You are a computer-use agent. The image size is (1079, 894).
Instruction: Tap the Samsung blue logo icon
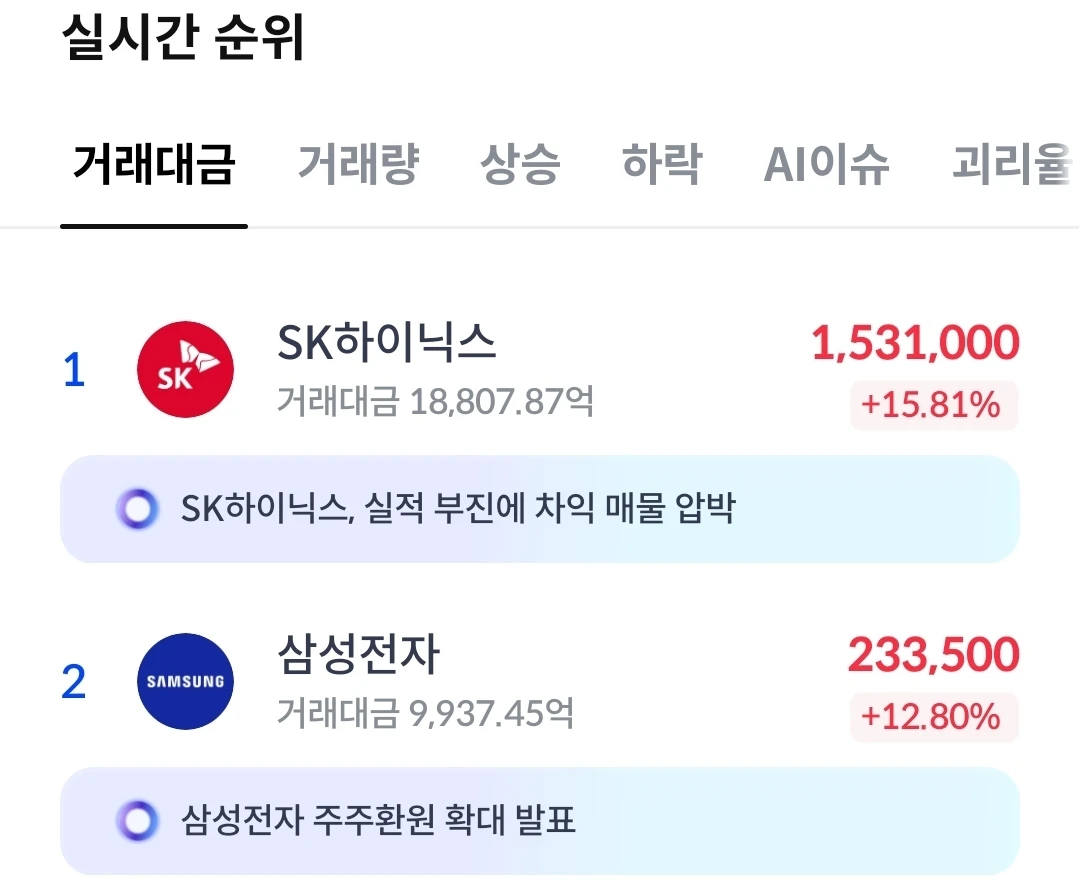click(x=185, y=681)
